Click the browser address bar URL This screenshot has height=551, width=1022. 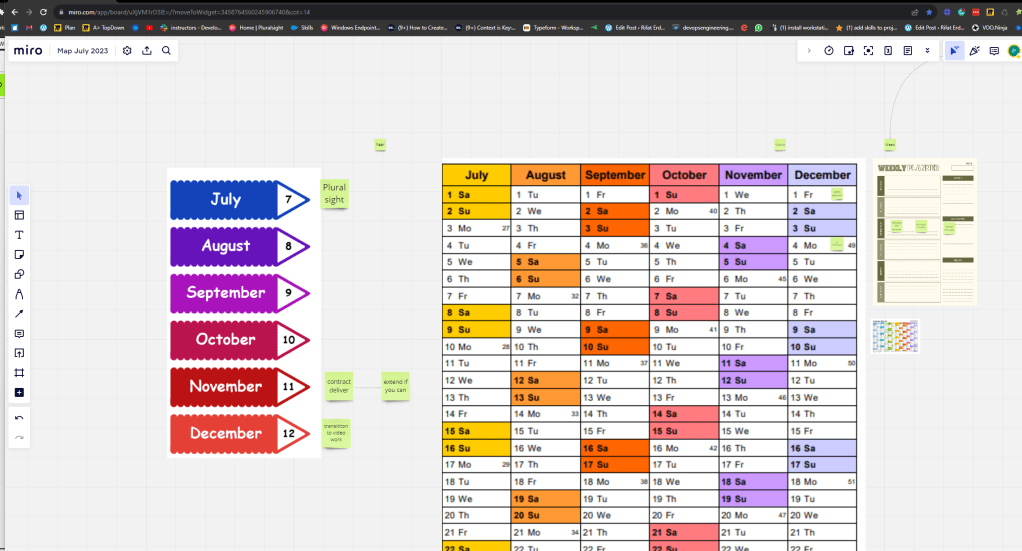click(x=189, y=12)
